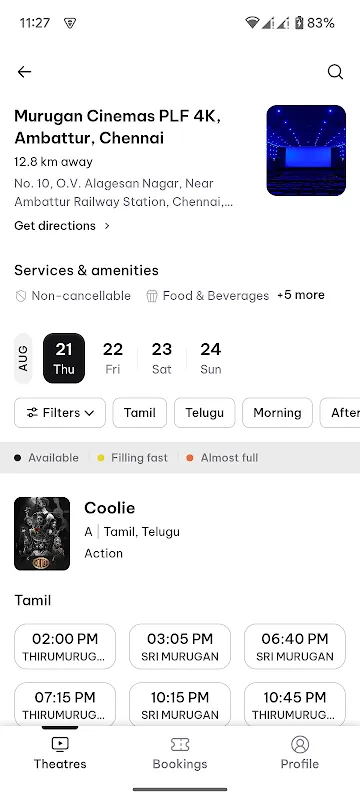
Task: Toggle the Tamil language filter chip
Action: (140, 413)
